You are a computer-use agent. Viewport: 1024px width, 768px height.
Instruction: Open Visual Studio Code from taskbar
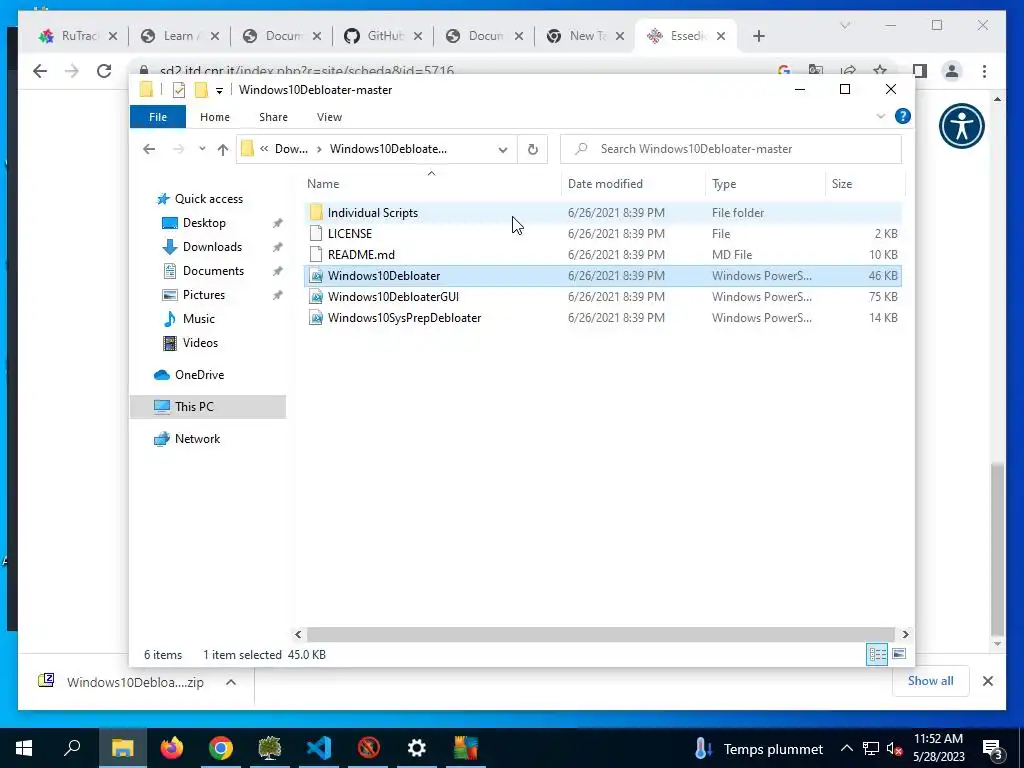tap(319, 748)
